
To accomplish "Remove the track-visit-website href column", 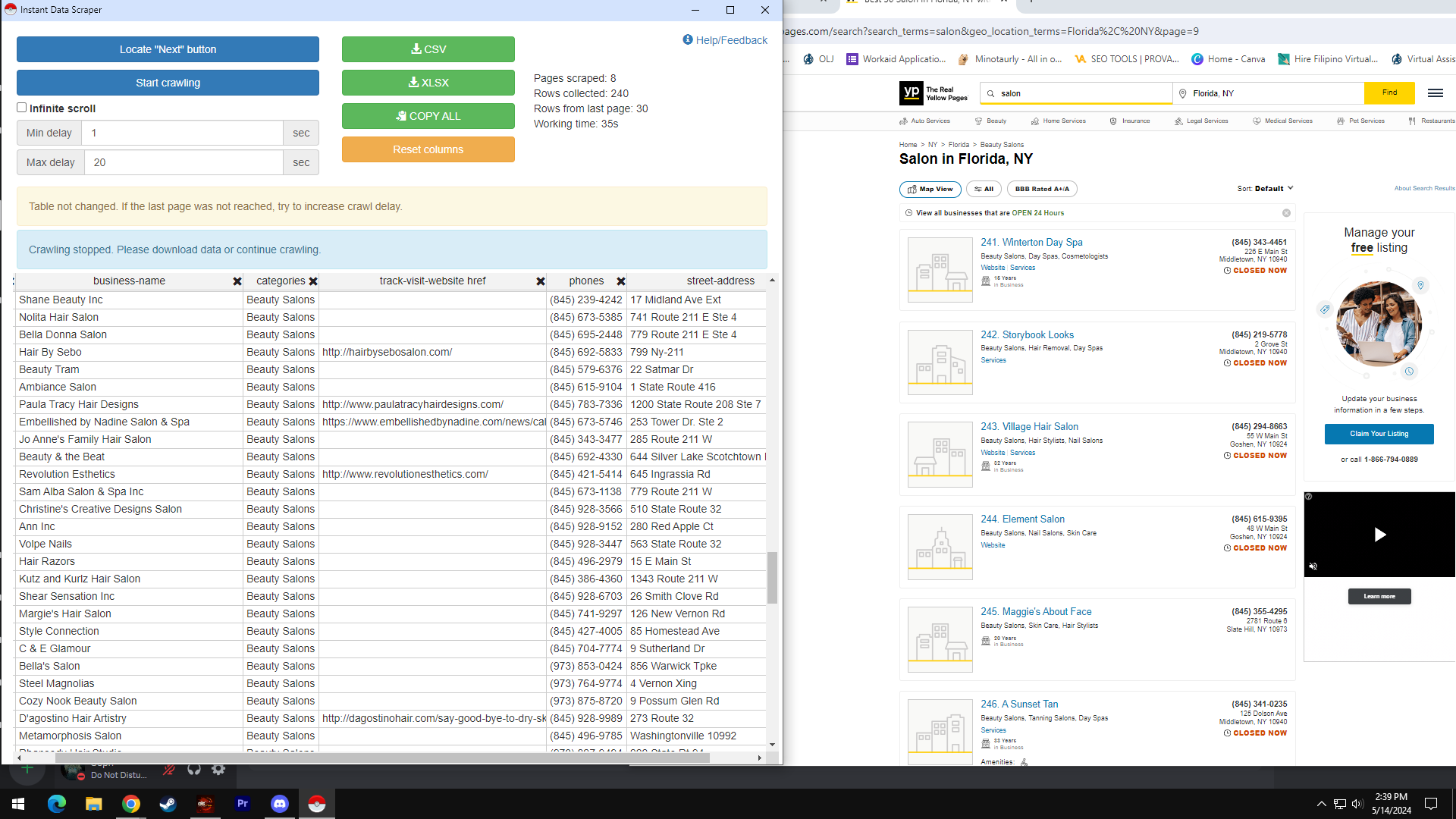I will (x=541, y=281).
